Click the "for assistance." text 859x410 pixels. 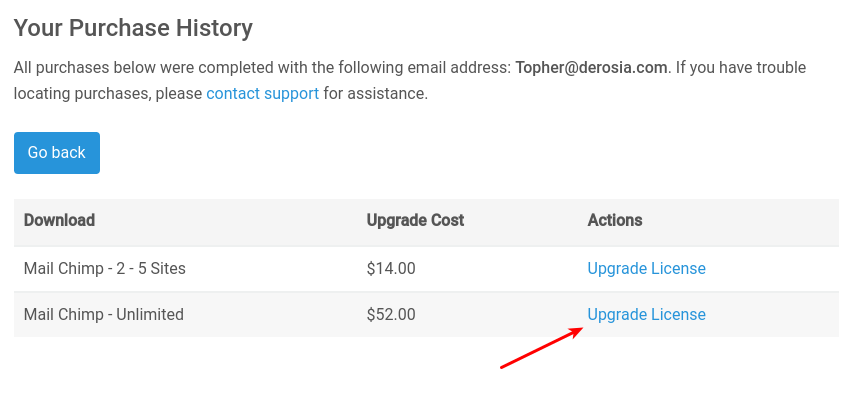[375, 94]
